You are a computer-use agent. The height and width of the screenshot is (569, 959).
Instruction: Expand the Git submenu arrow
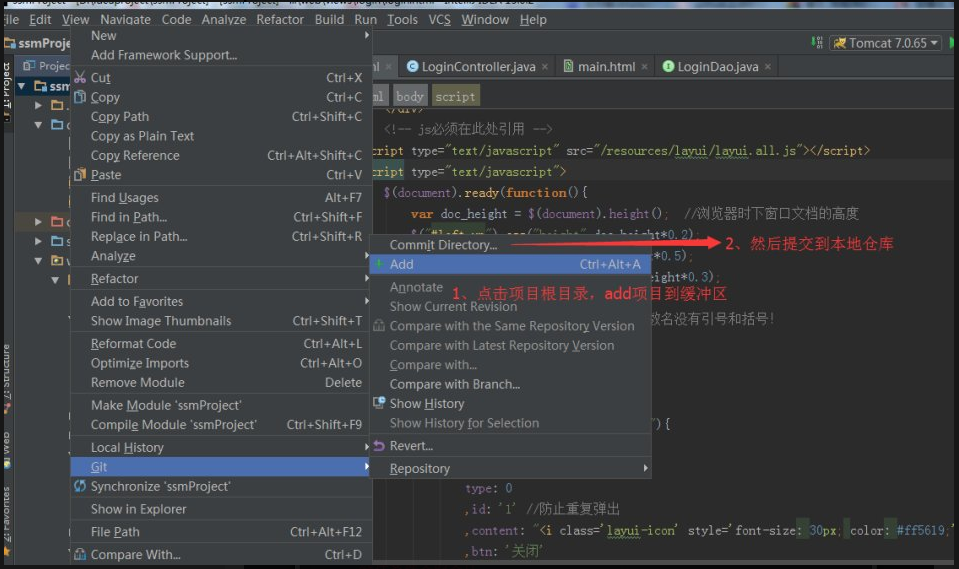tap(366, 467)
